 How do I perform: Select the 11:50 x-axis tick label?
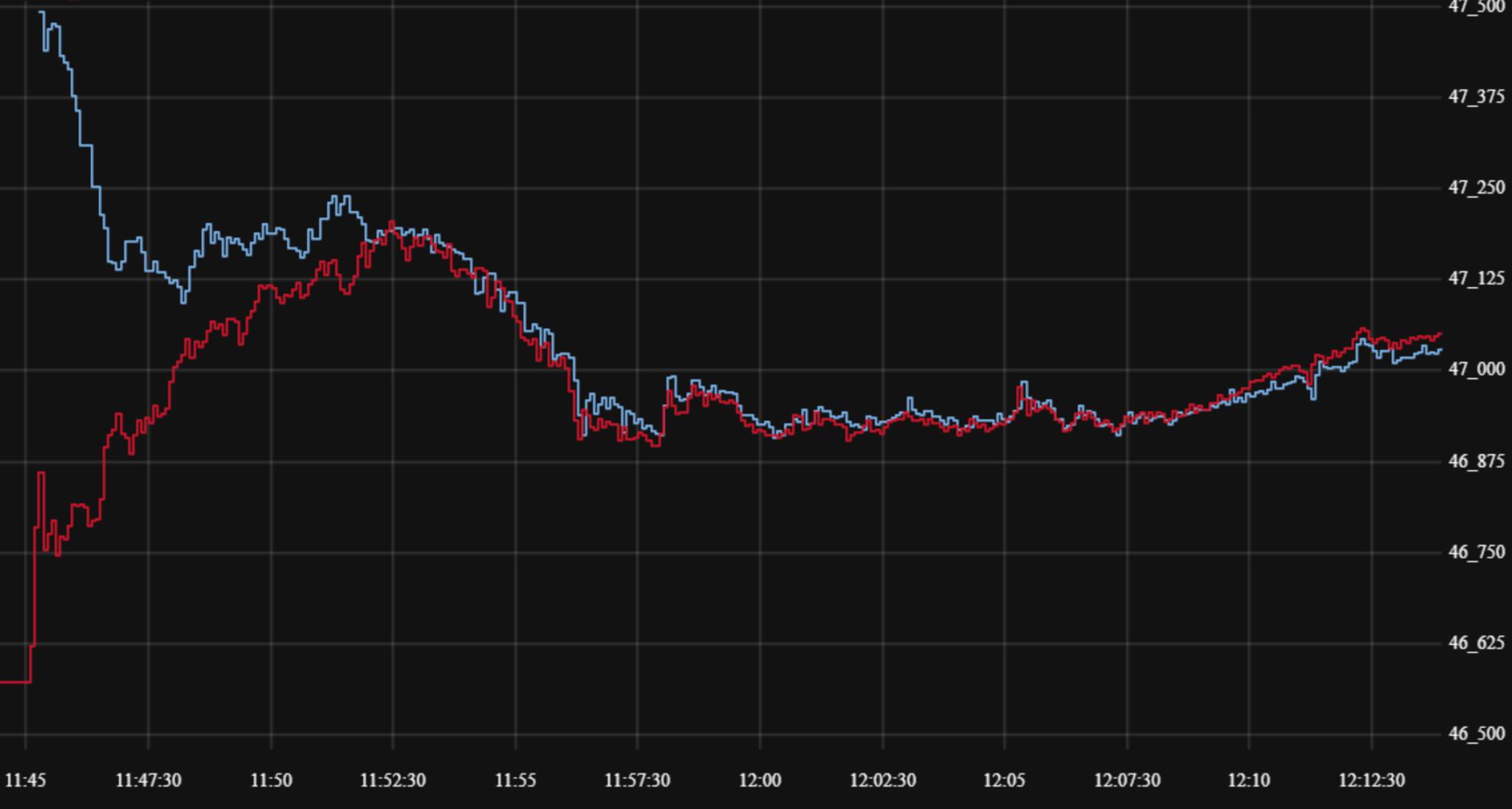click(x=271, y=780)
